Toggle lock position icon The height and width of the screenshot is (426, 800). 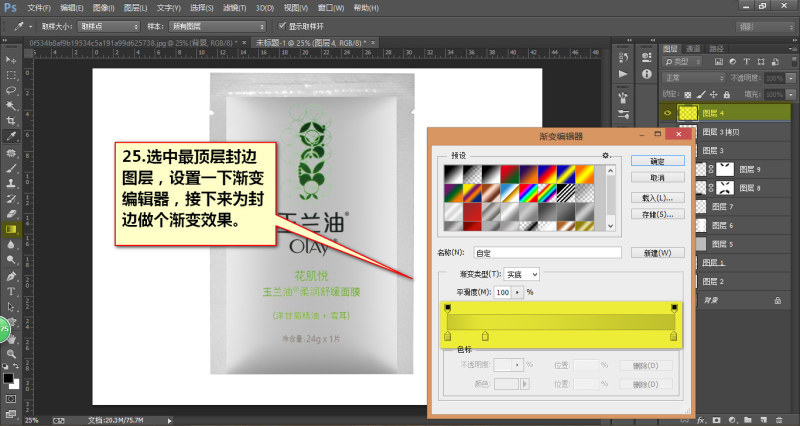(x=714, y=95)
